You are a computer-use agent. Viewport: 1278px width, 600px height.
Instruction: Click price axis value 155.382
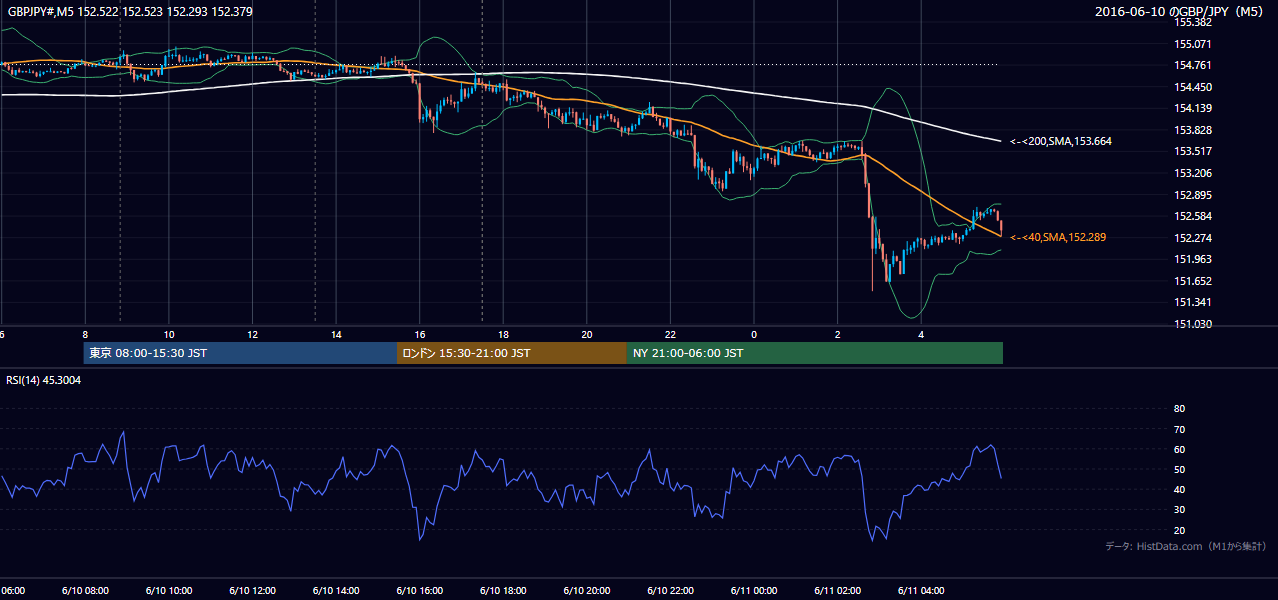pyautogui.click(x=1194, y=23)
